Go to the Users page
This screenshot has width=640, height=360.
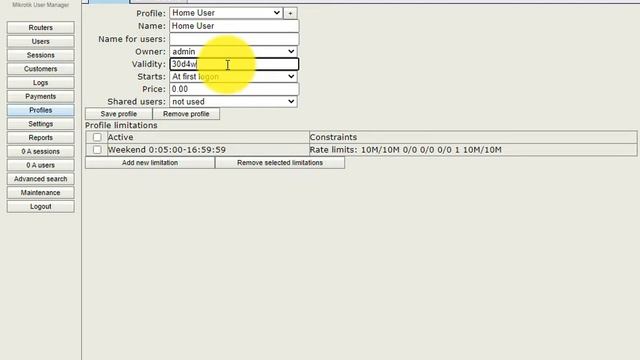[x=40, y=41]
